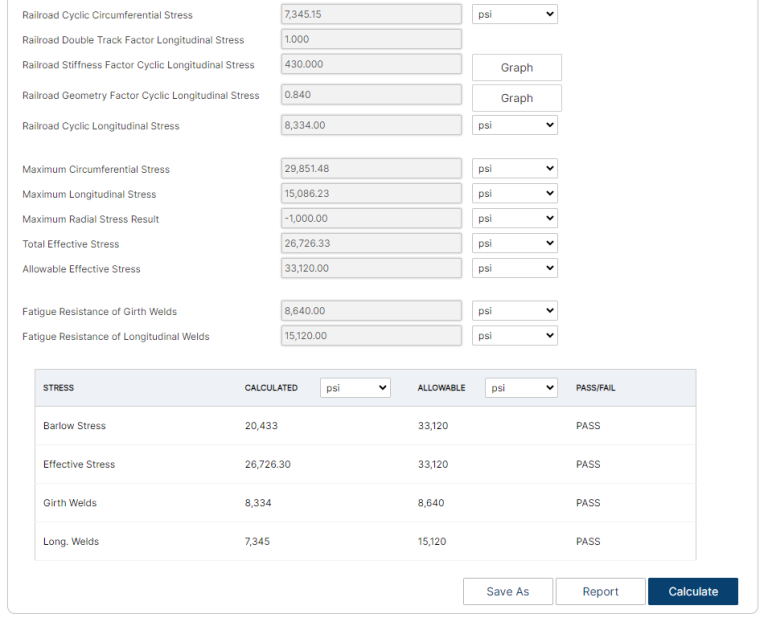
Task: Click the Save As button
Action: (x=507, y=592)
